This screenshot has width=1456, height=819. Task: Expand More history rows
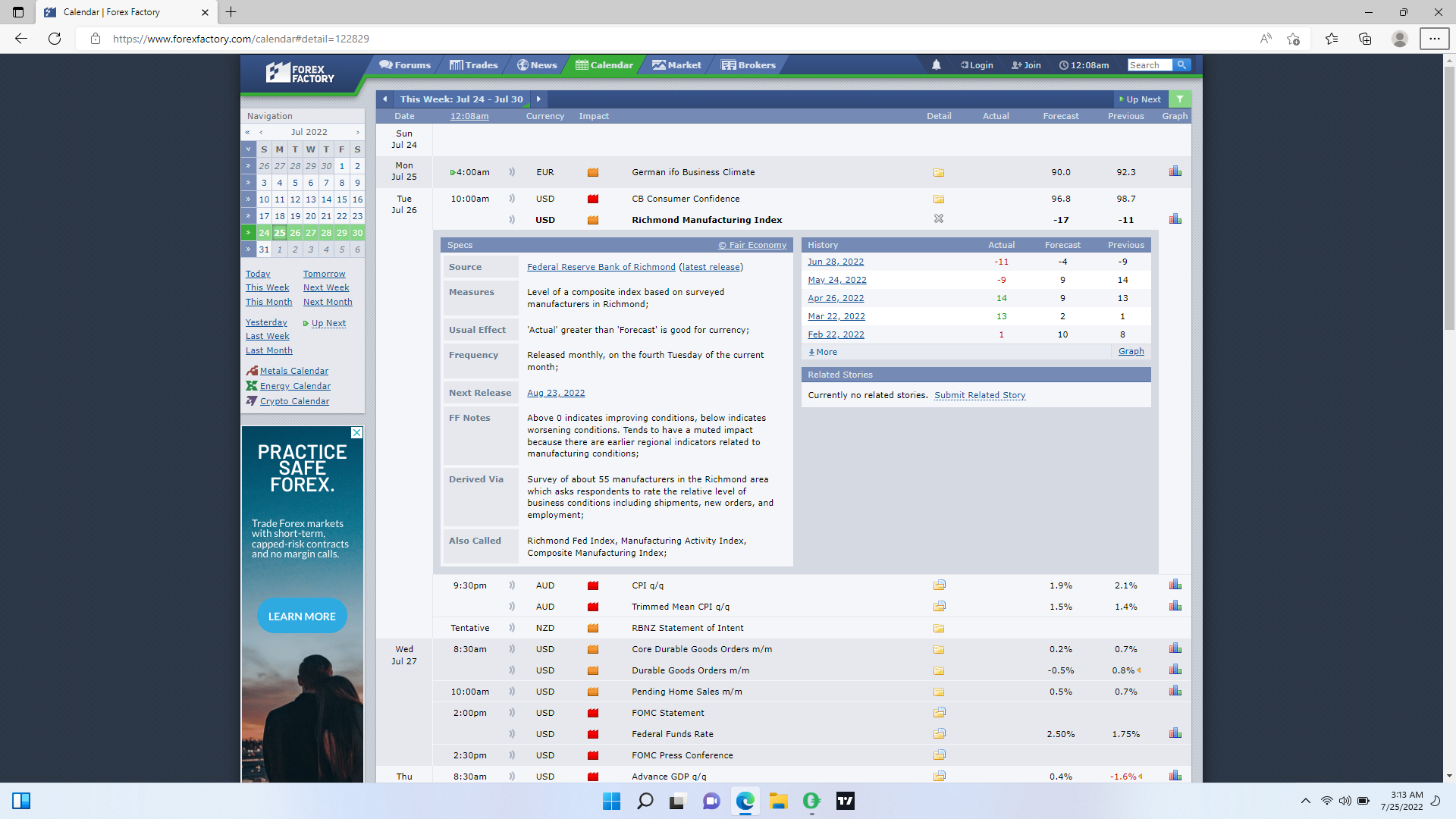[x=824, y=352]
